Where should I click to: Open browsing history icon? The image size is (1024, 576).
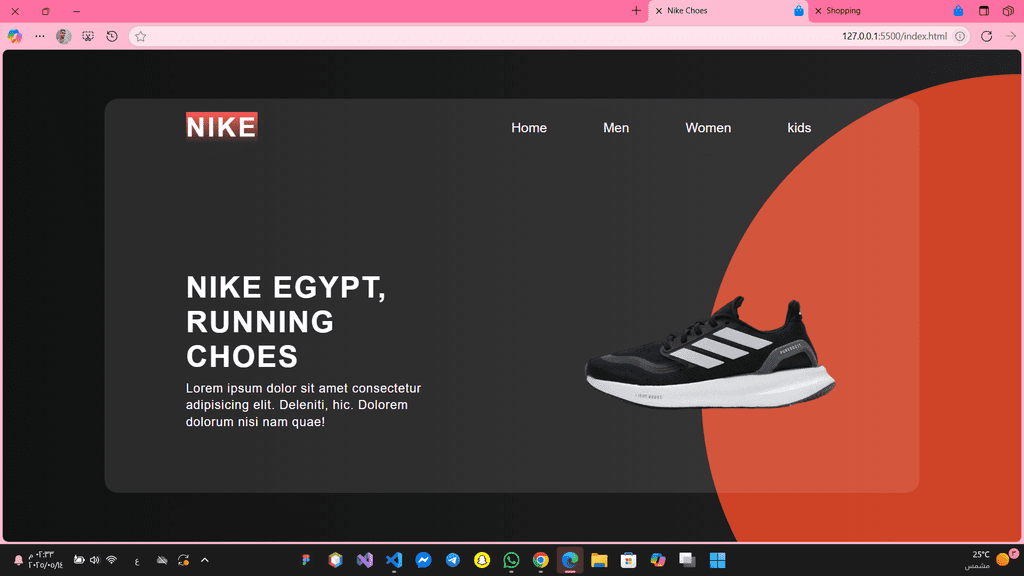tap(112, 37)
